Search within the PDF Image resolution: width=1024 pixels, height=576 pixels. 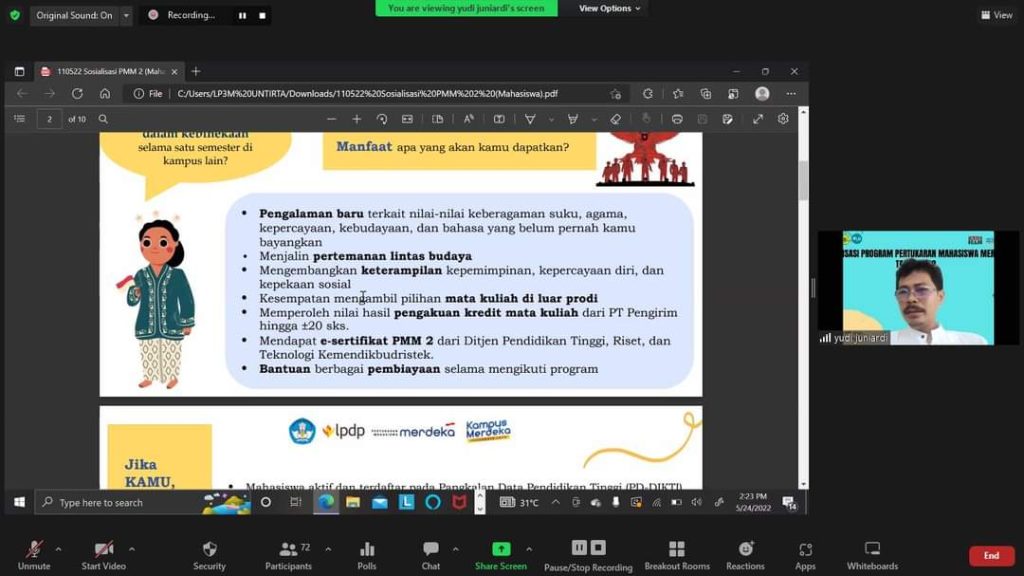103,119
